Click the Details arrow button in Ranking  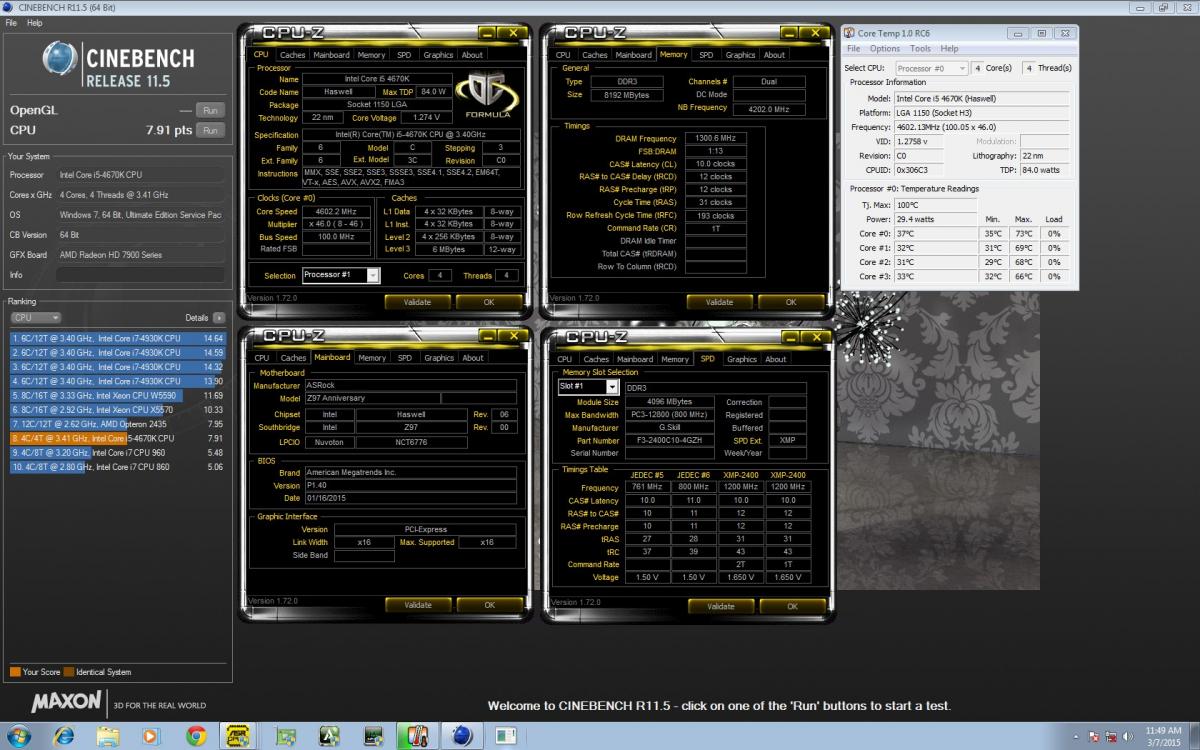(x=219, y=317)
